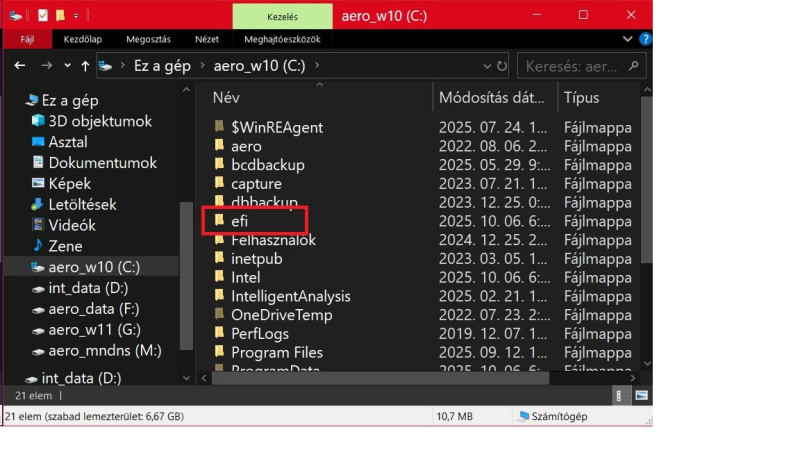
Task: Click the navigation pane scroll up arrow
Action: point(186,90)
